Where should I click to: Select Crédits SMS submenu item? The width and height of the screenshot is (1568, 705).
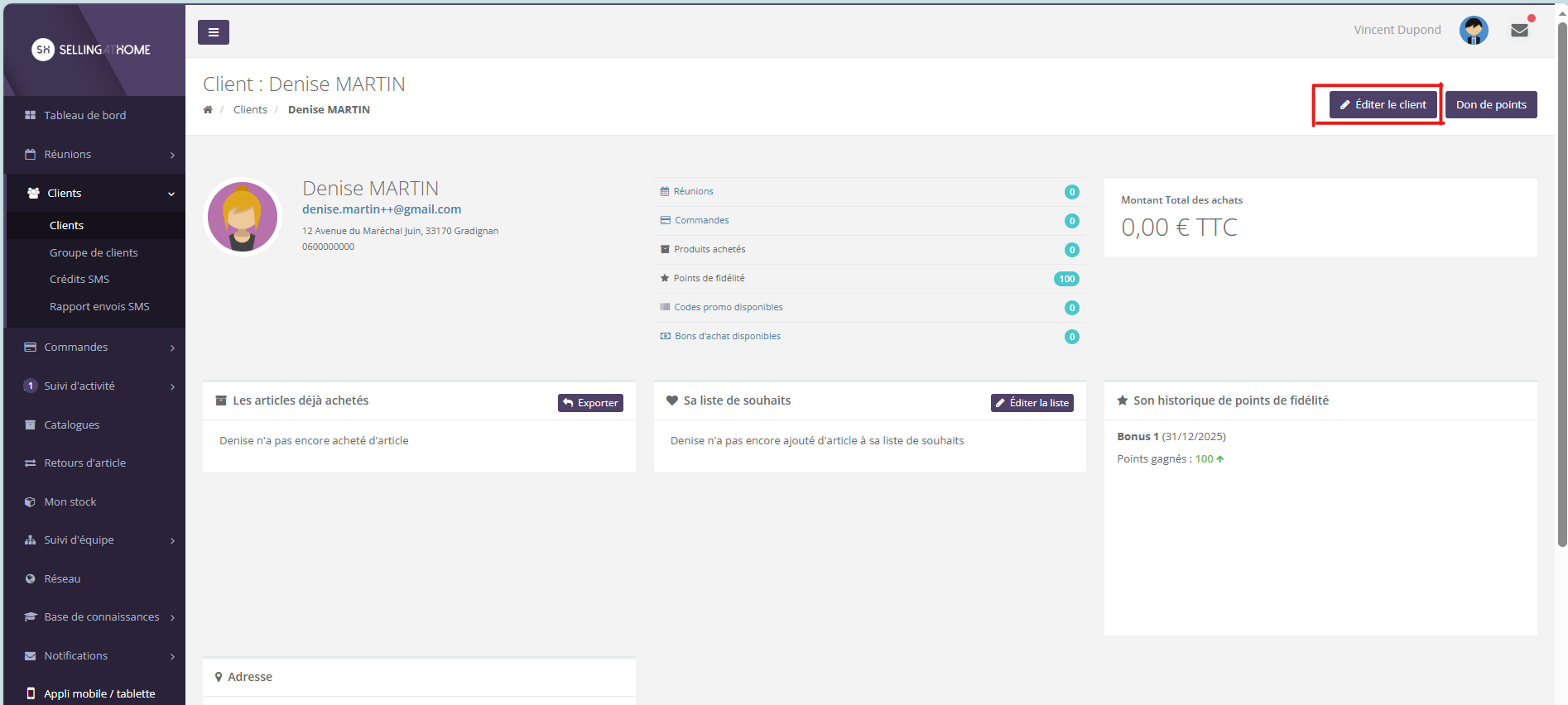[79, 280]
